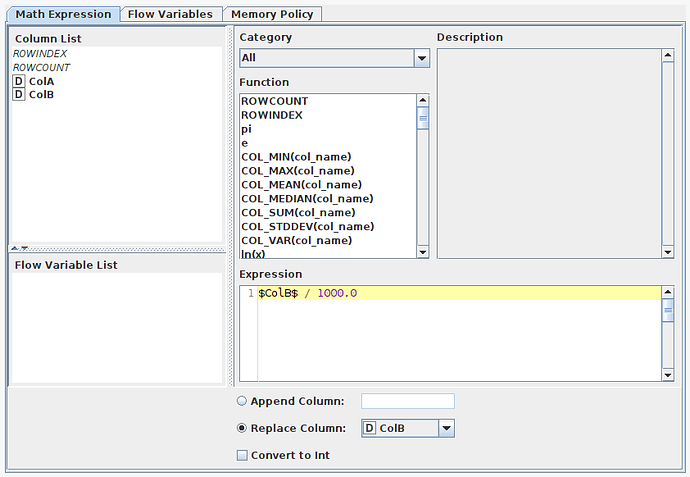The width and height of the screenshot is (690, 477).
Task: Enable the Convert to Int checkbox
Action: pos(242,455)
